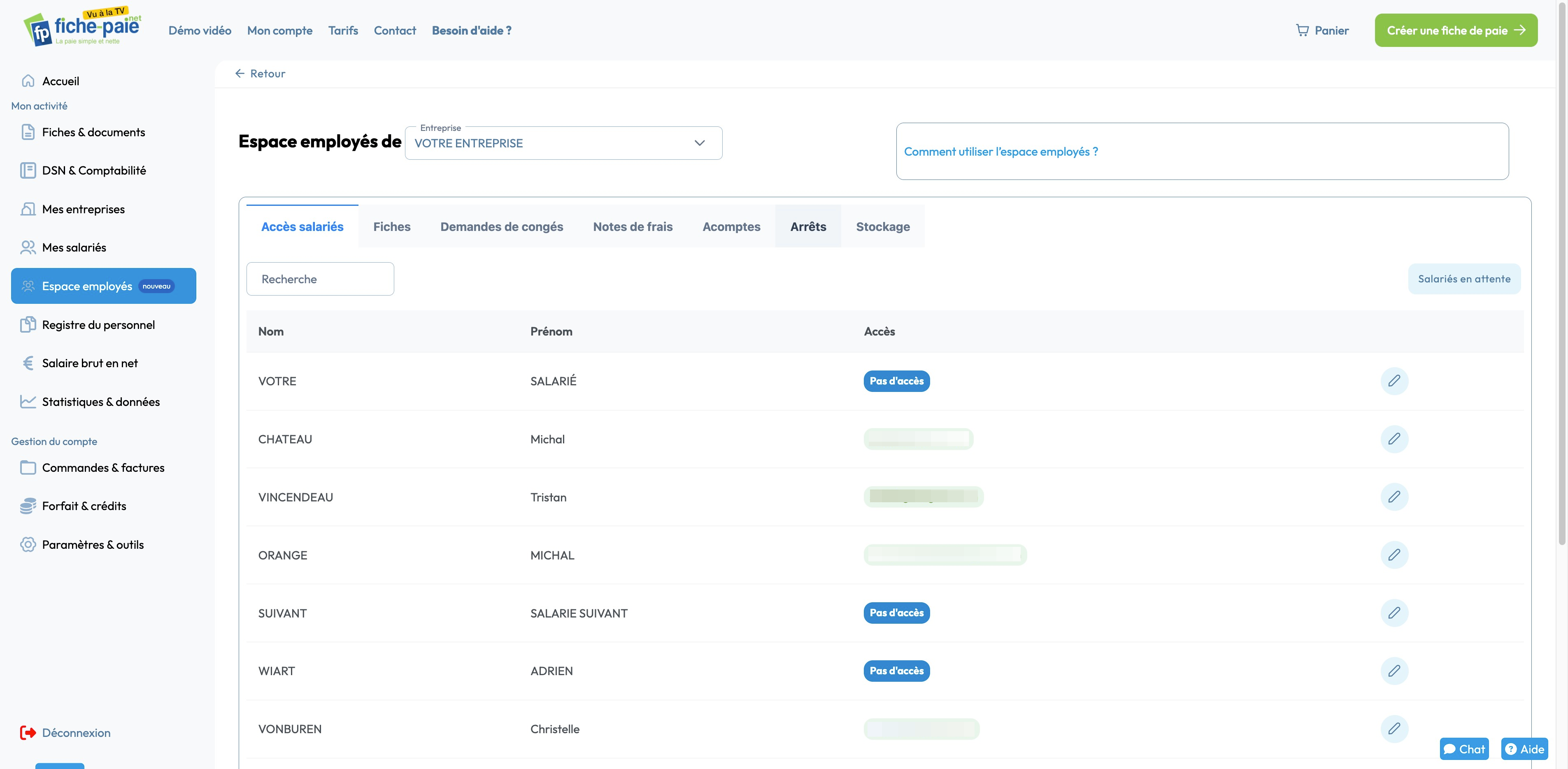Image resolution: width=1568 pixels, height=769 pixels.
Task: Click pencil icon for WIART ADRIEN row
Action: click(x=1394, y=671)
